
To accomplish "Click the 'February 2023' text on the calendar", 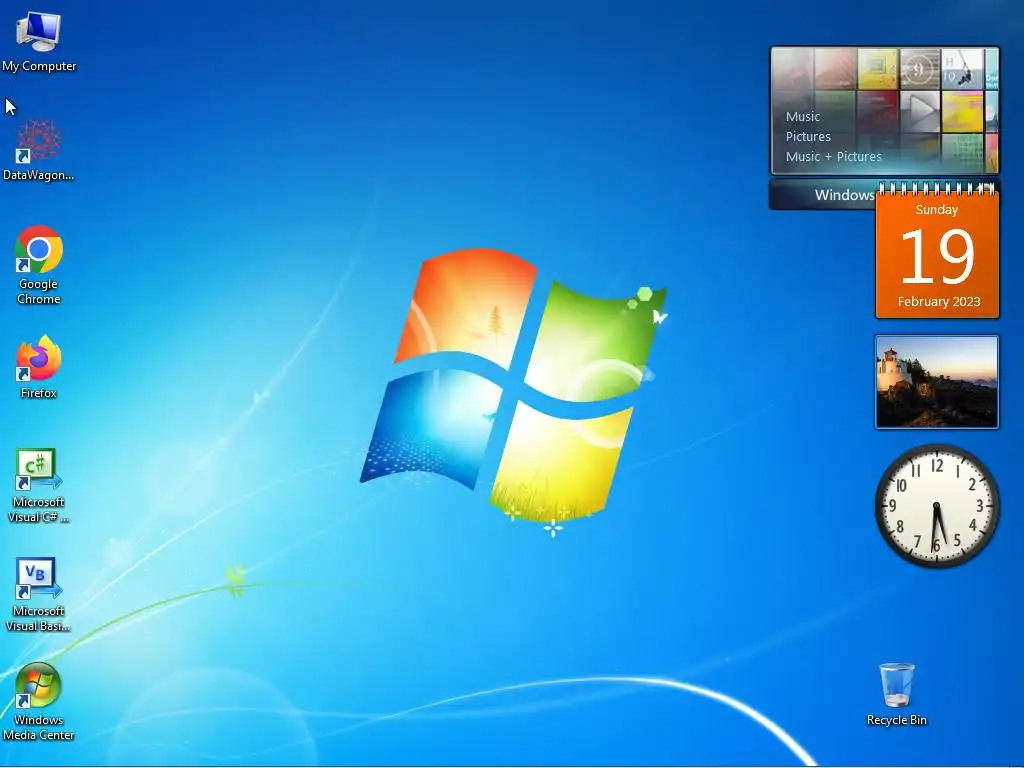I will [x=938, y=302].
